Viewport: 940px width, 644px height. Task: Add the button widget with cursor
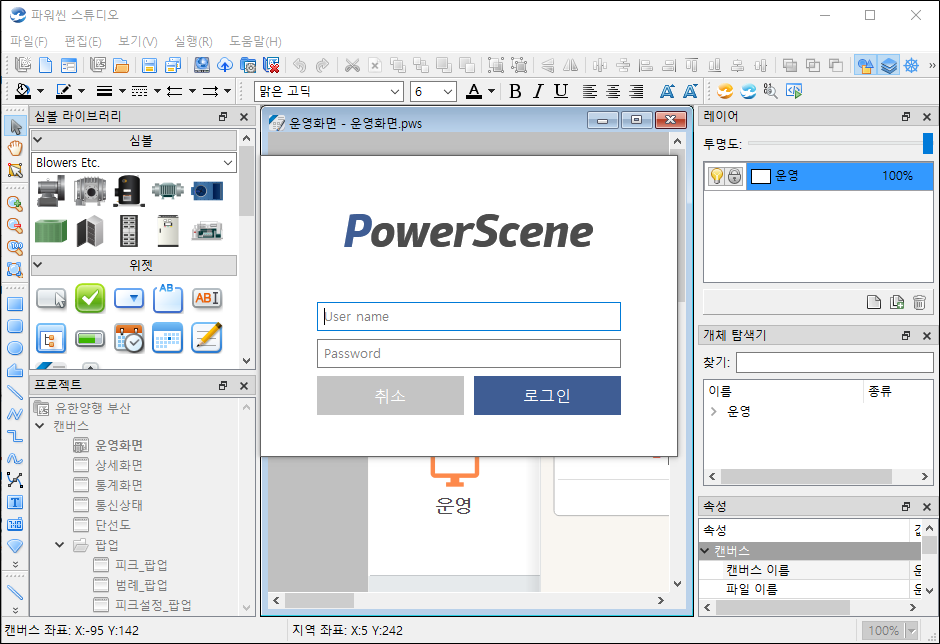pos(52,298)
